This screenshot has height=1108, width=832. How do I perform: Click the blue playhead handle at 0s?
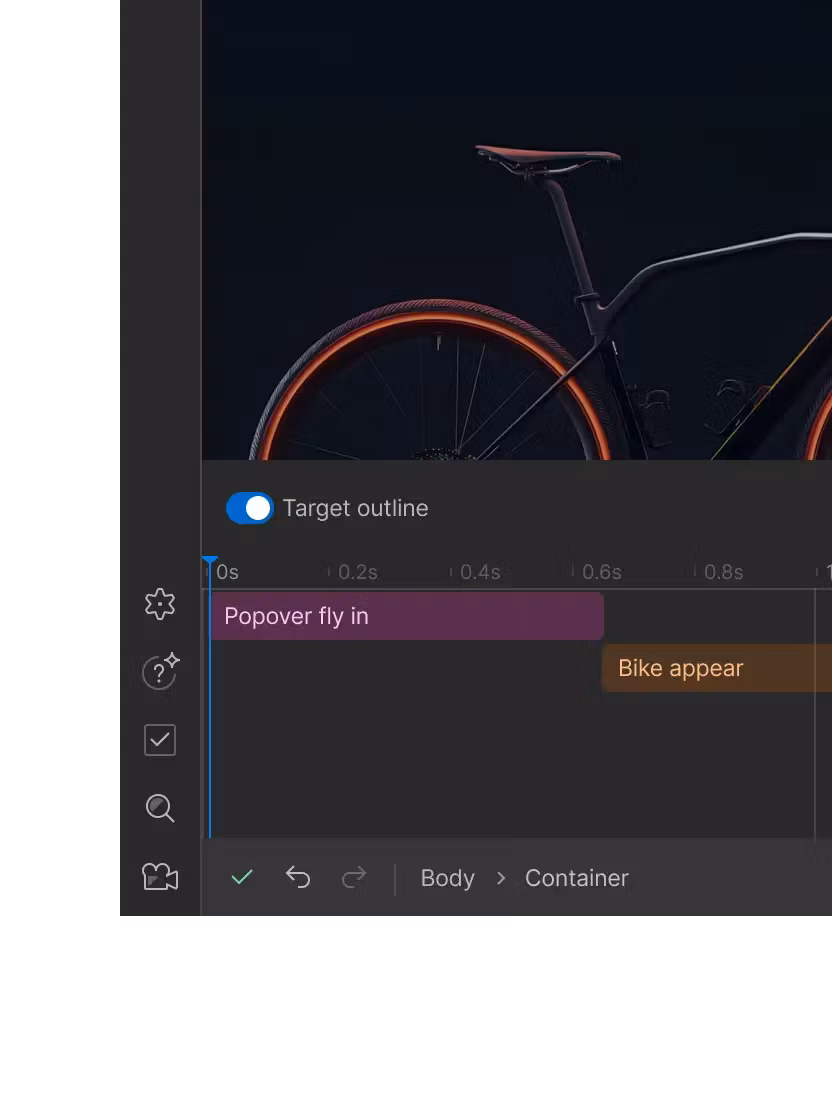210,563
